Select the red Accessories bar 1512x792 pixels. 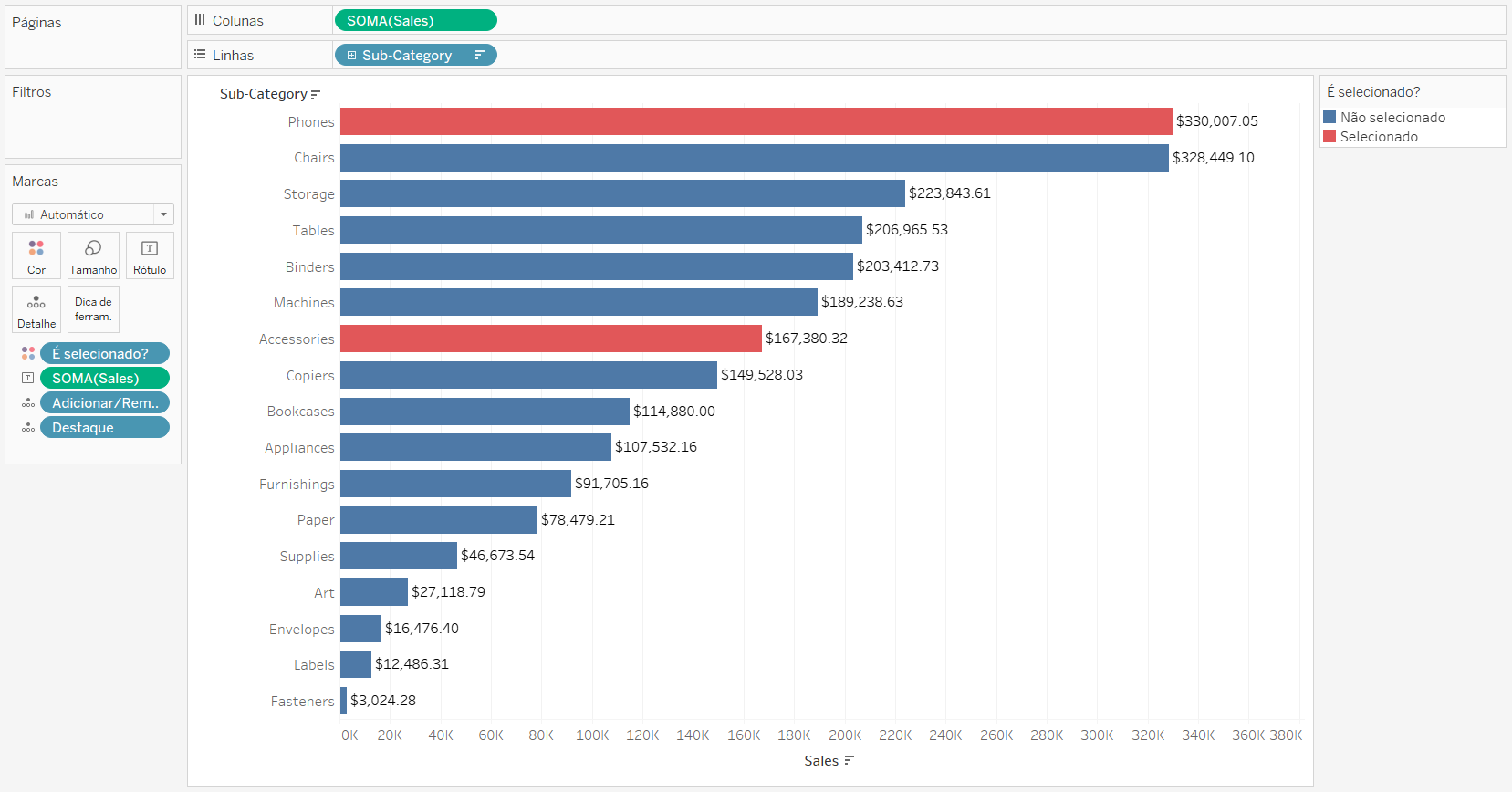pos(551,339)
